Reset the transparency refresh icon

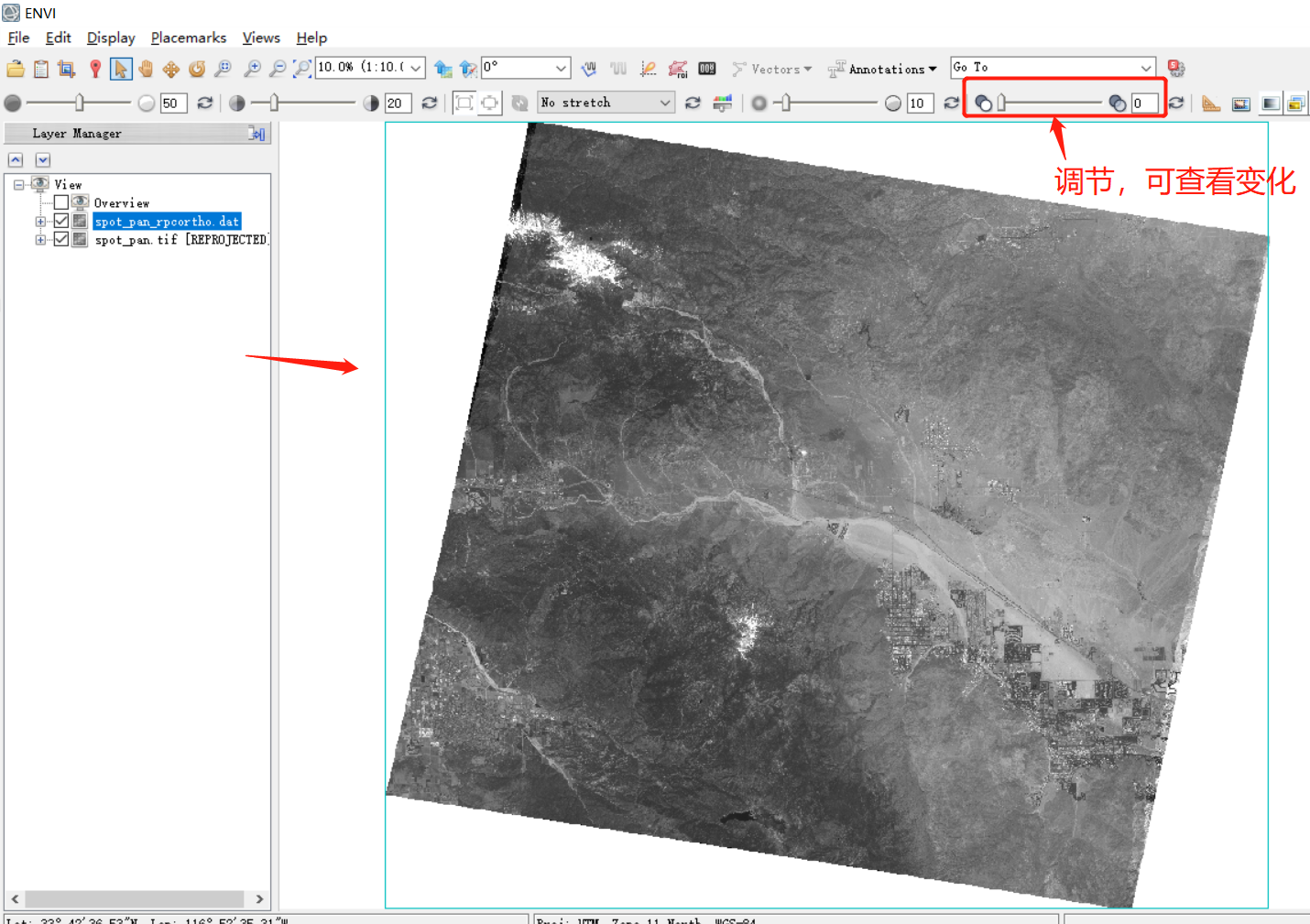click(1176, 103)
